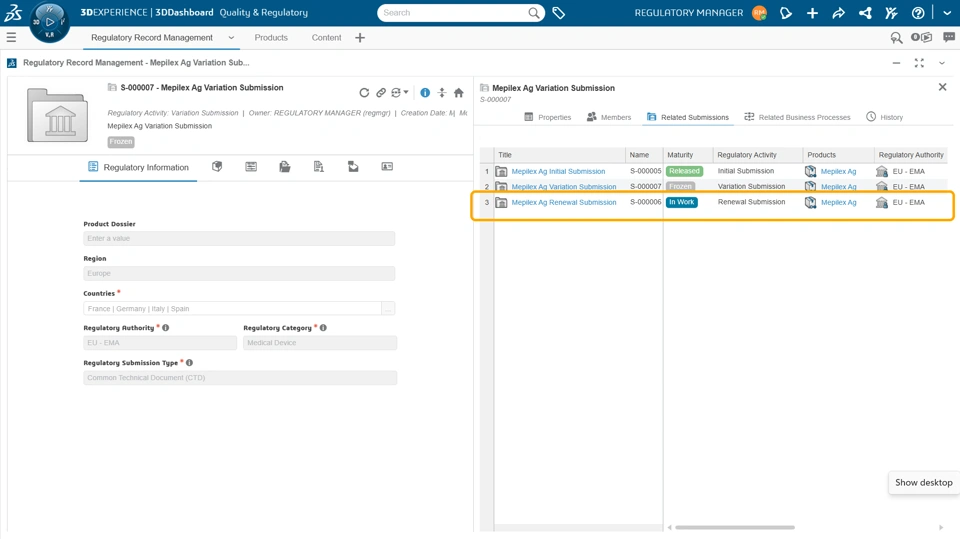Open Mepilex Ag Variation Submission table link
Screen dimensions: 960x539
564,187
